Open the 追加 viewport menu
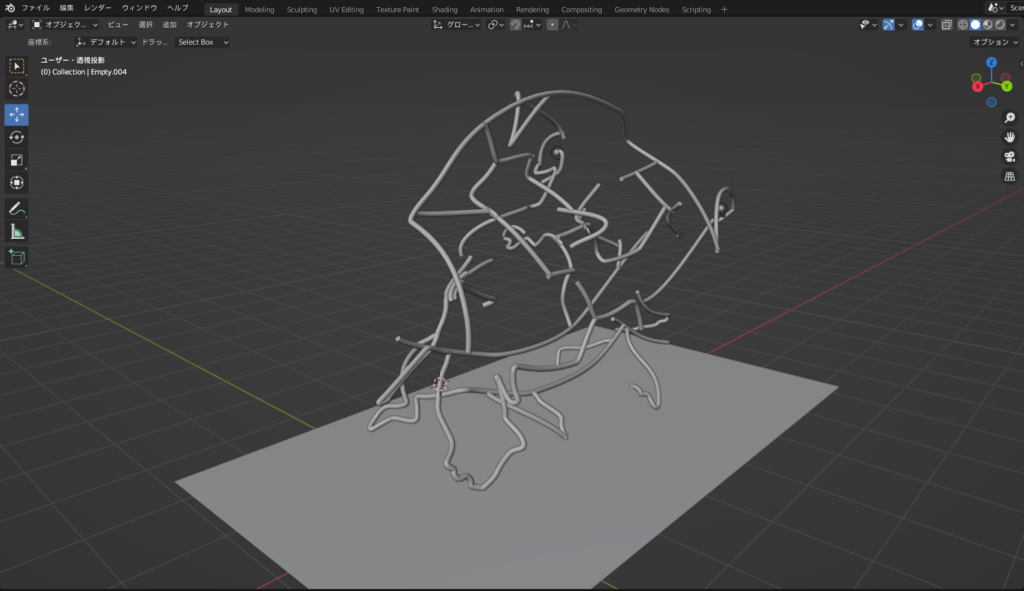 (170, 25)
